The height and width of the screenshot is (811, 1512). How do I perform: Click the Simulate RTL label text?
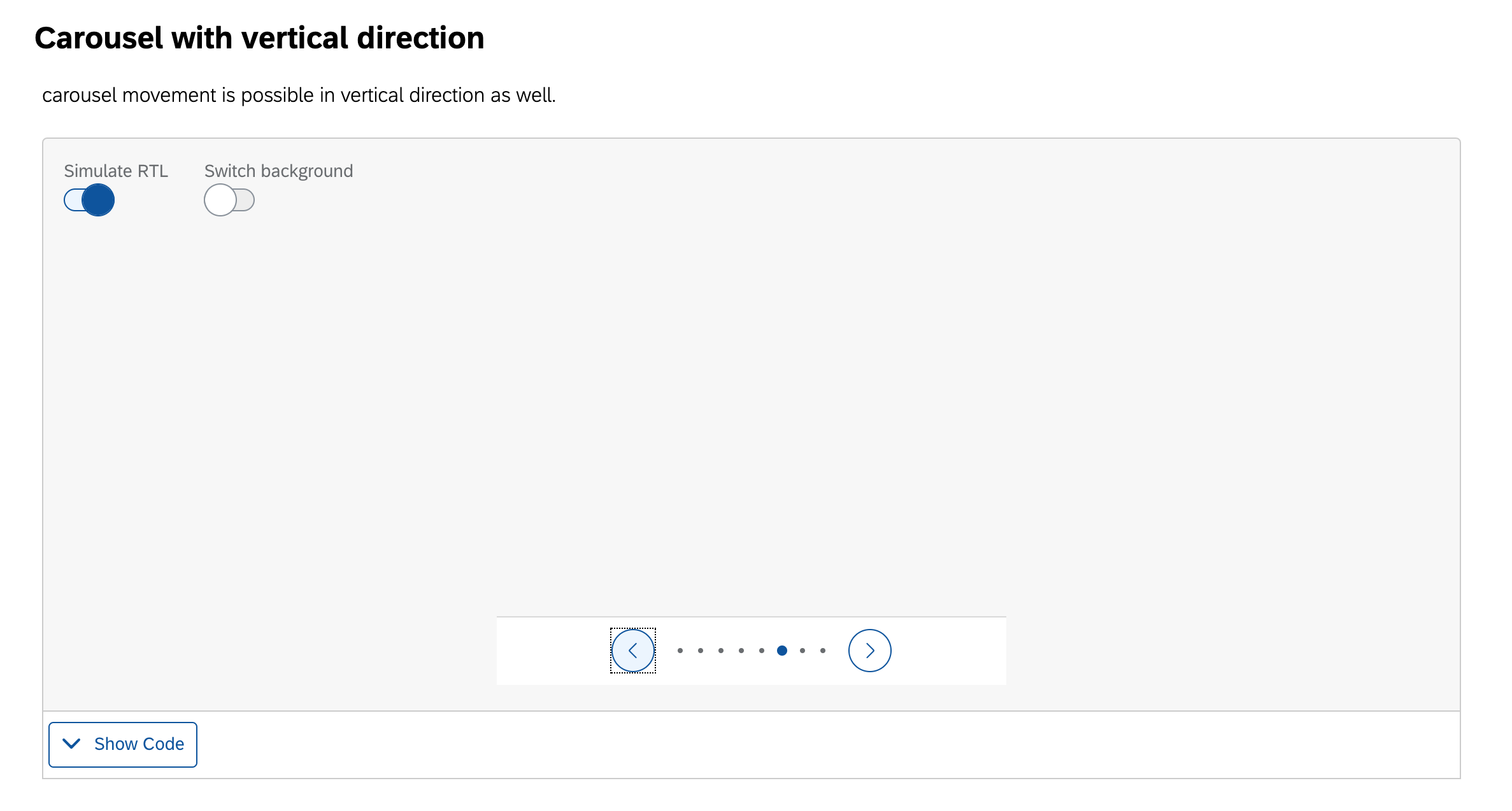(x=116, y=171)
